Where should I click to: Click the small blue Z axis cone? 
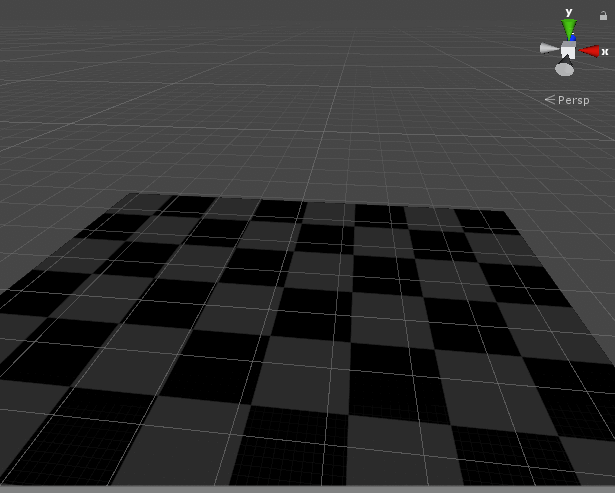tap(573, 38)
